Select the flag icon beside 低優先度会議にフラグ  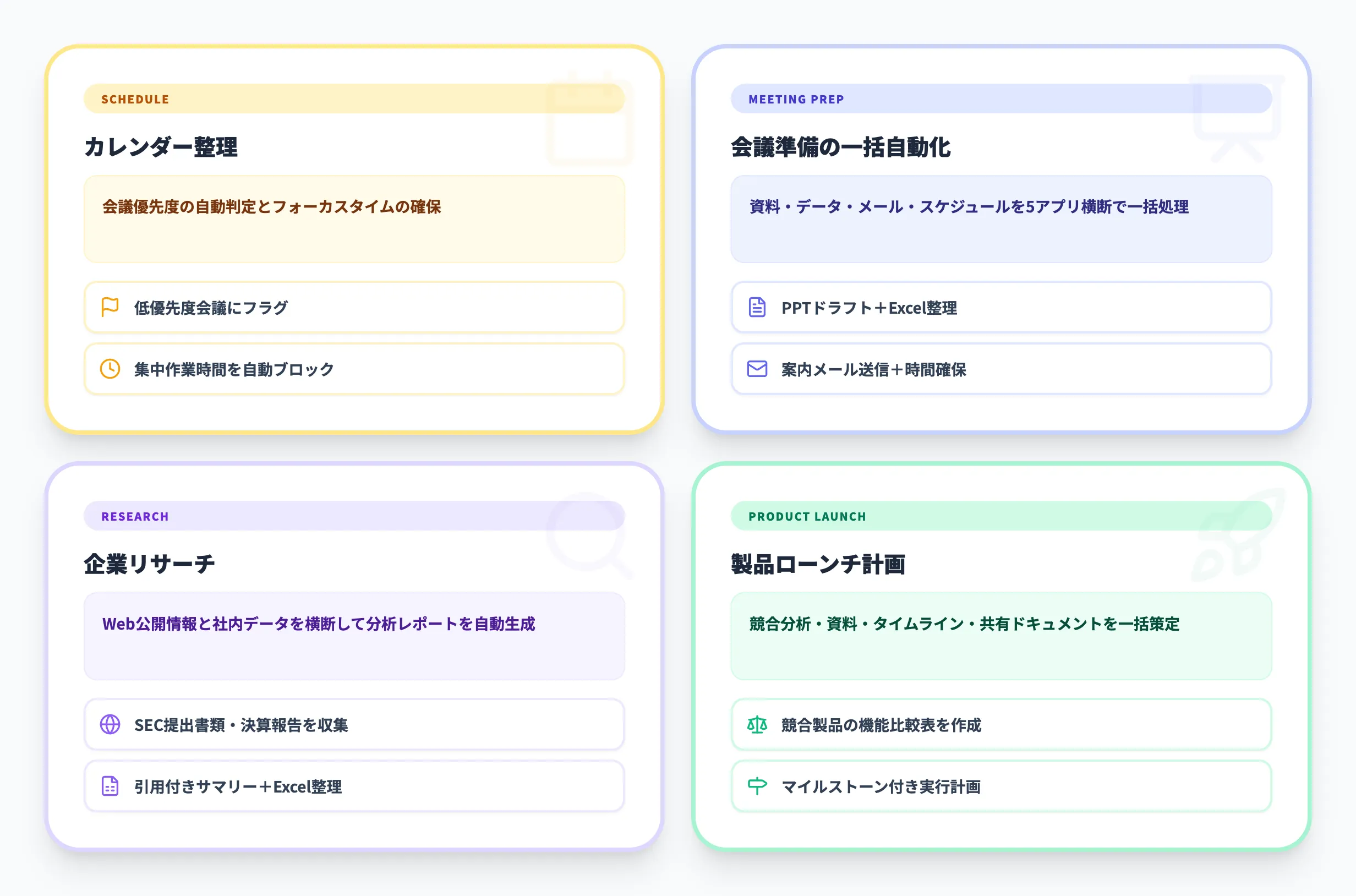pos(110,308)
